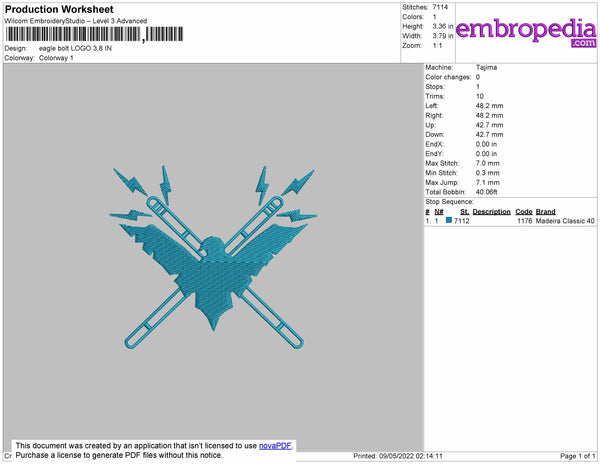Select the 'Printed: 09/05/2022 02:14:11' timestamp
The height and width of the screenshot is (464, 600).
tap(398, 456)
